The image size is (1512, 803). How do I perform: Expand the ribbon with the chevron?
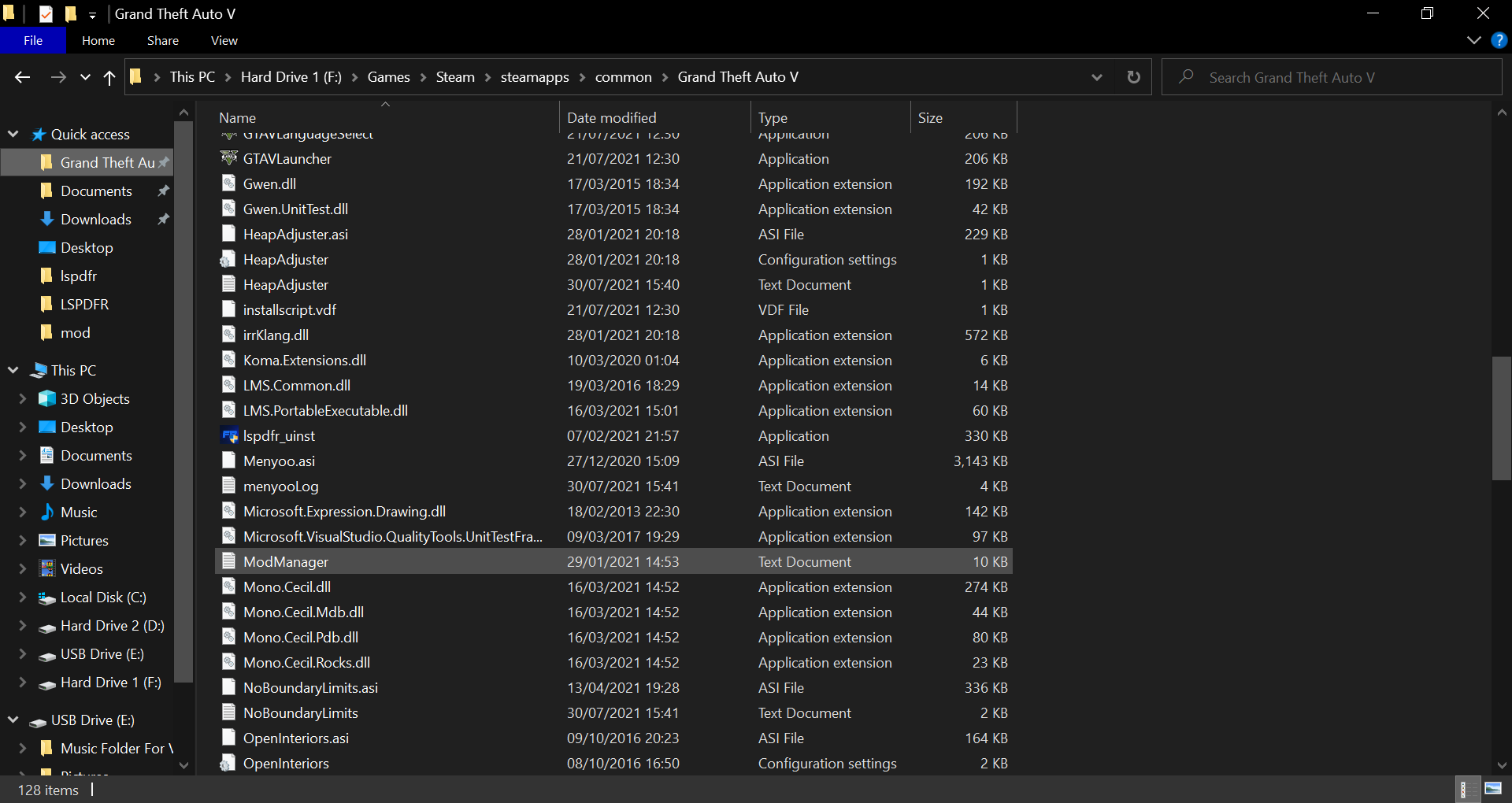(1474, 40)
